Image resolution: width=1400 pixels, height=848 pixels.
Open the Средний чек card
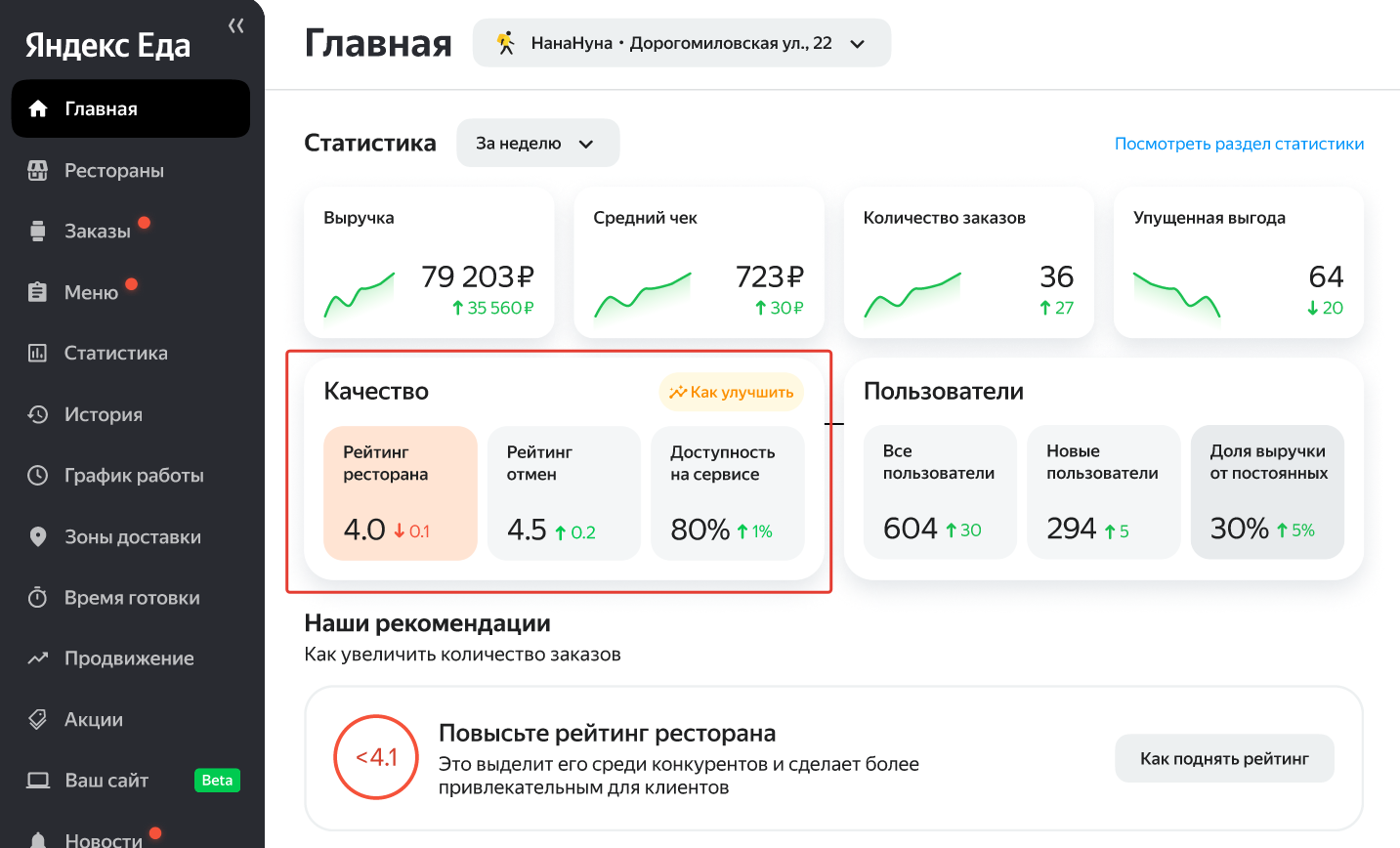pyautogui.click(x=699, y=263)
